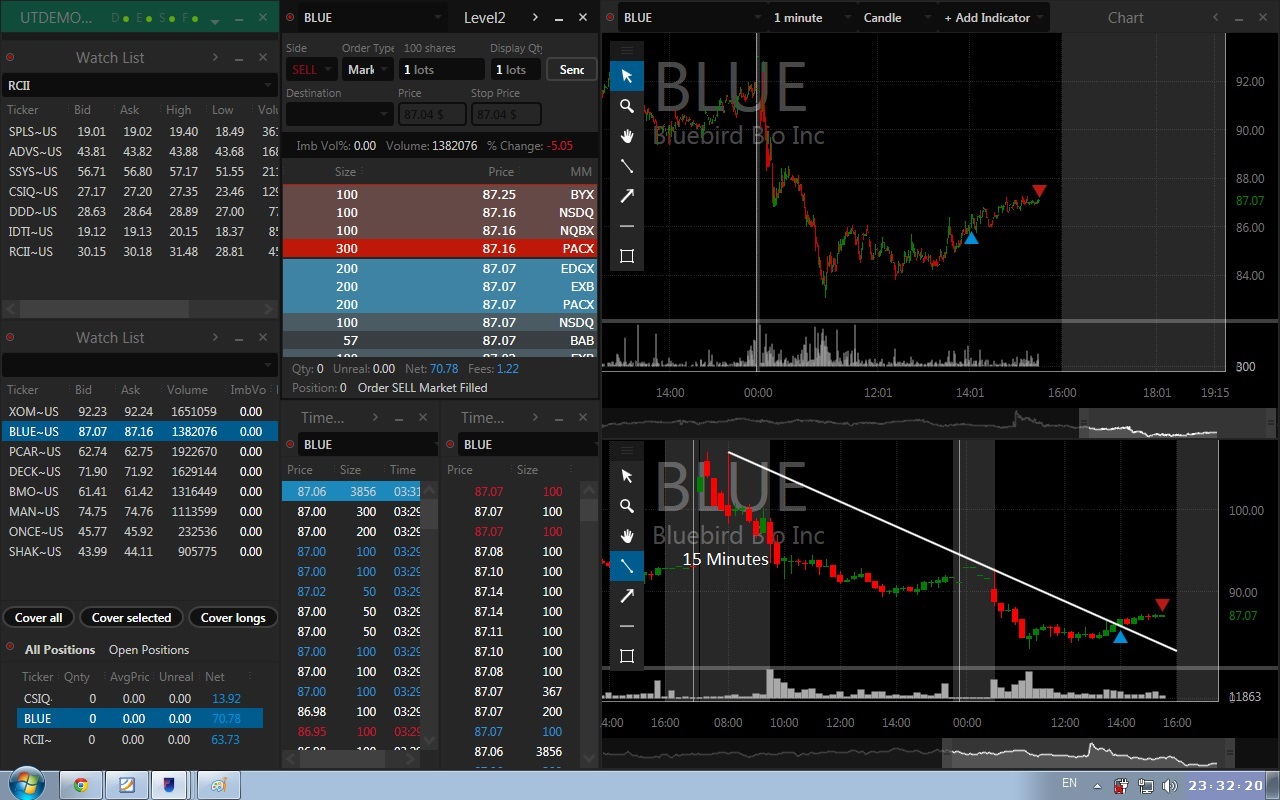
Task: Select the rectangle tool in lower chart
Action: pyautogui.click(x=627, y=656)
